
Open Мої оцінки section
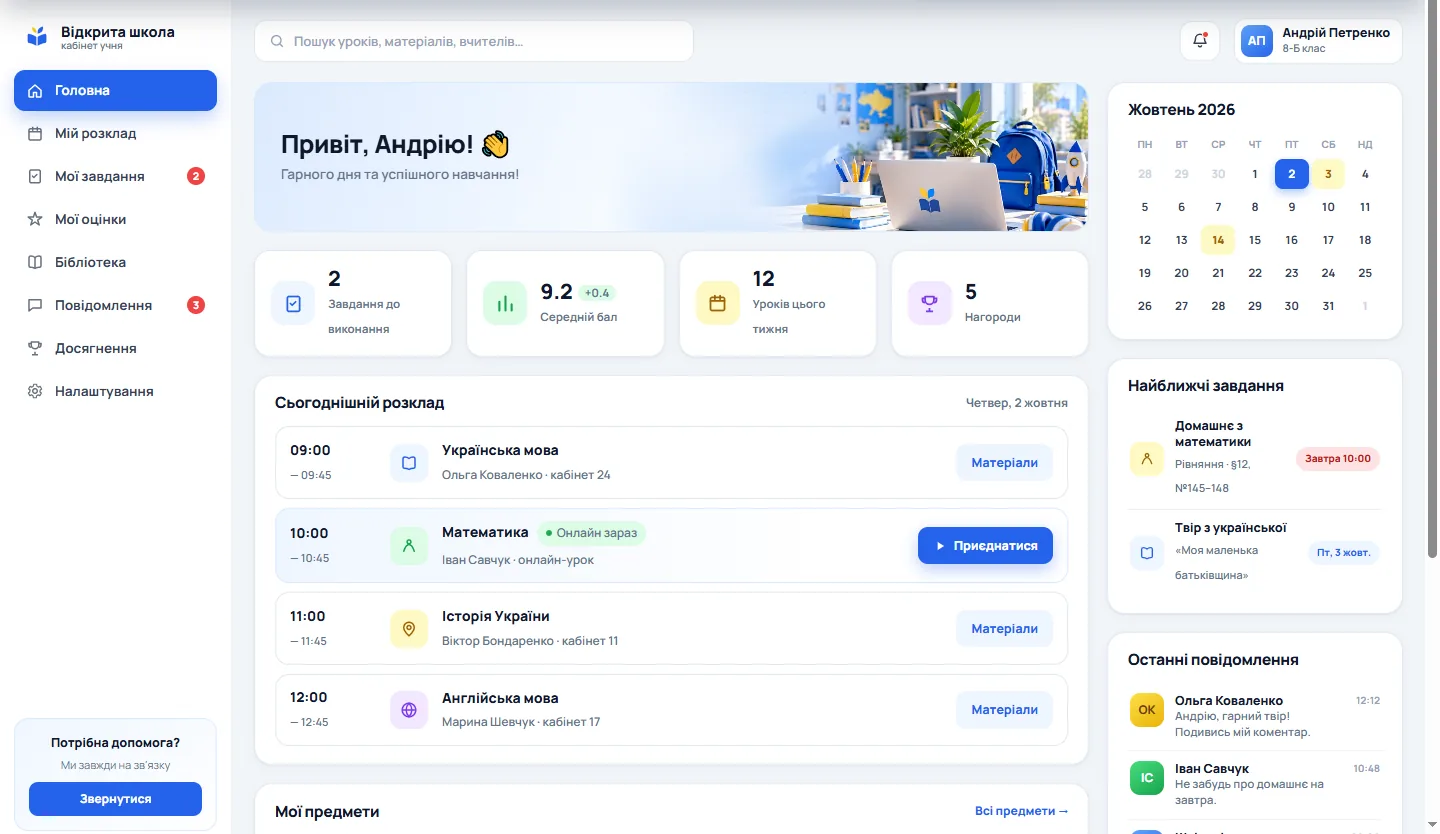(x=115, y=219)
